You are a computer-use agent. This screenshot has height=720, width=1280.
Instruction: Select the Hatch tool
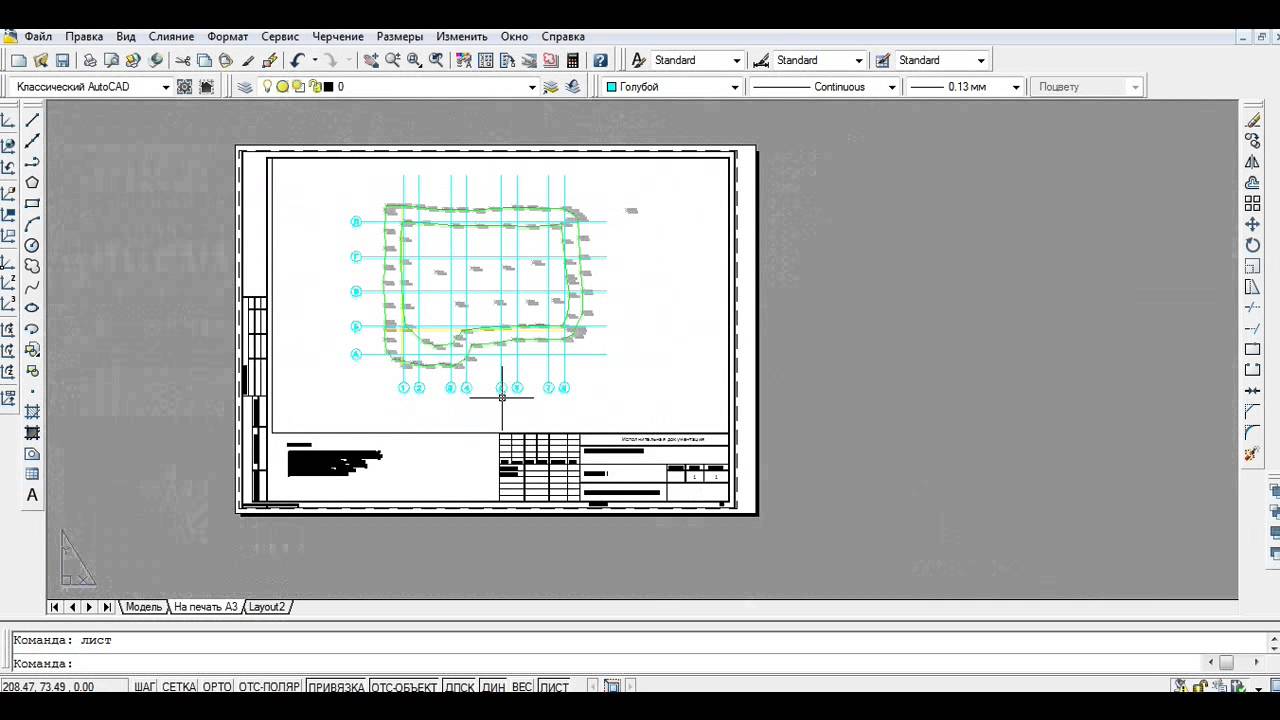[32, 412]
